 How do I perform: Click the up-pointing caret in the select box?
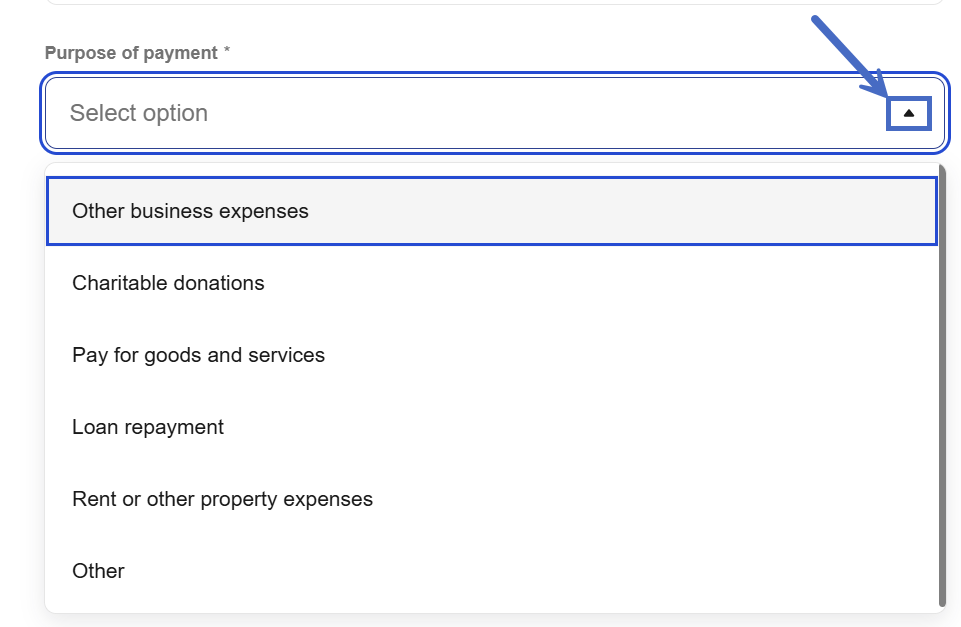point(908,113)
